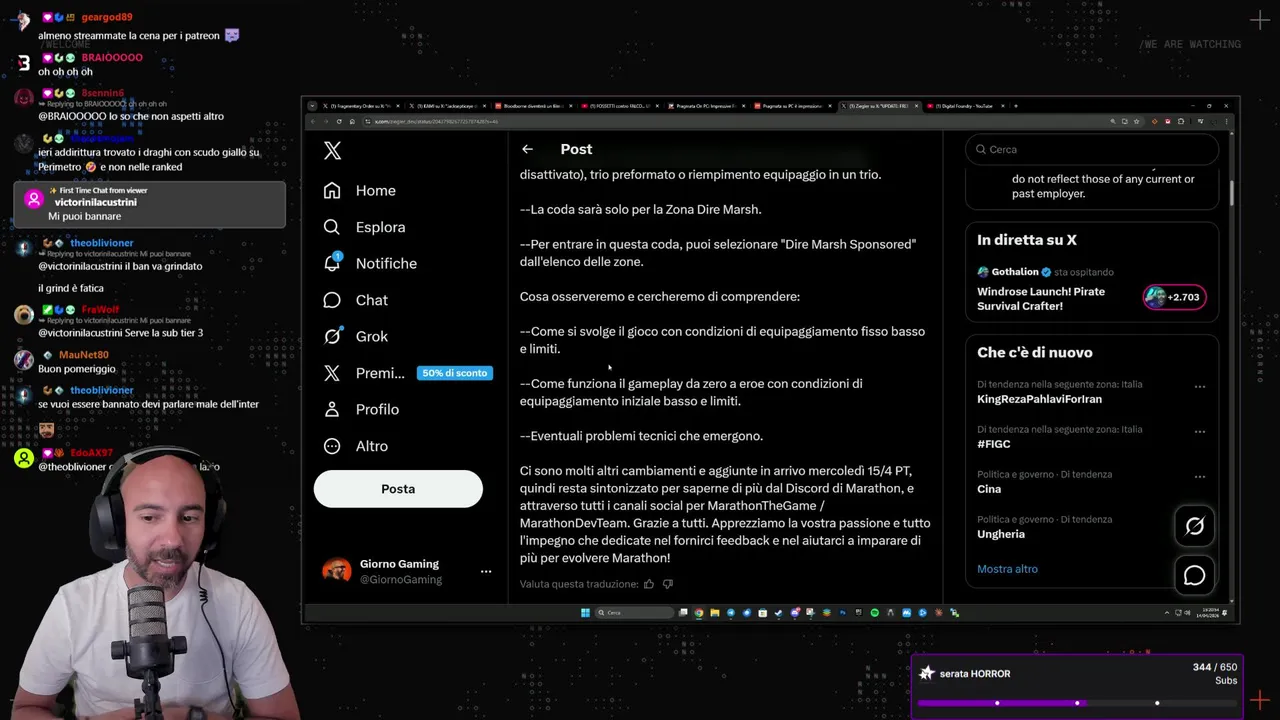Click the Cerca search field on X
Viewport: 1280px width, 720px height.
pos(1092,149)
